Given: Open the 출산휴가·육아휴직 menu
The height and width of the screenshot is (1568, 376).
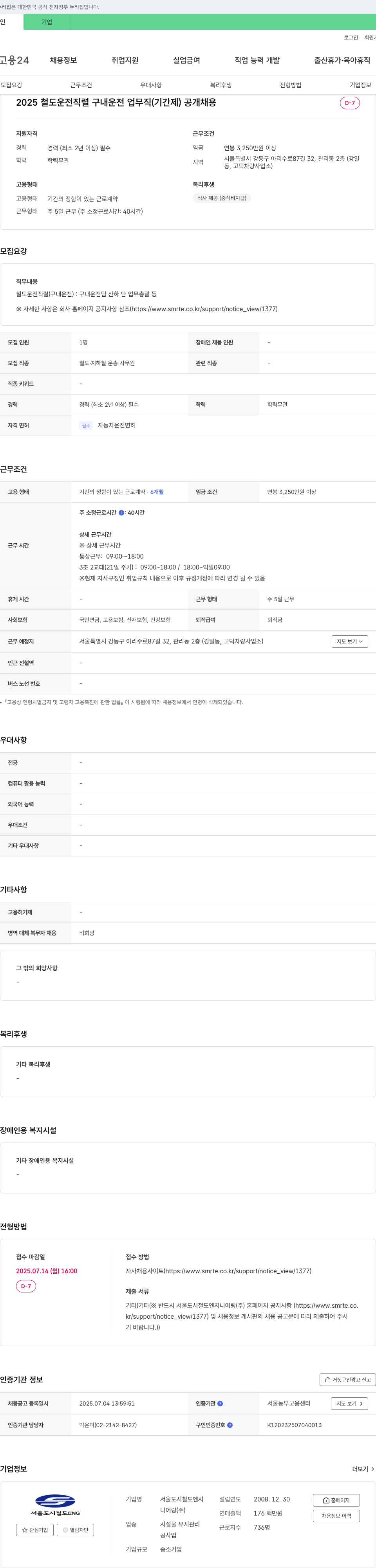Looking at the screenshot, I should pos(342,60).
